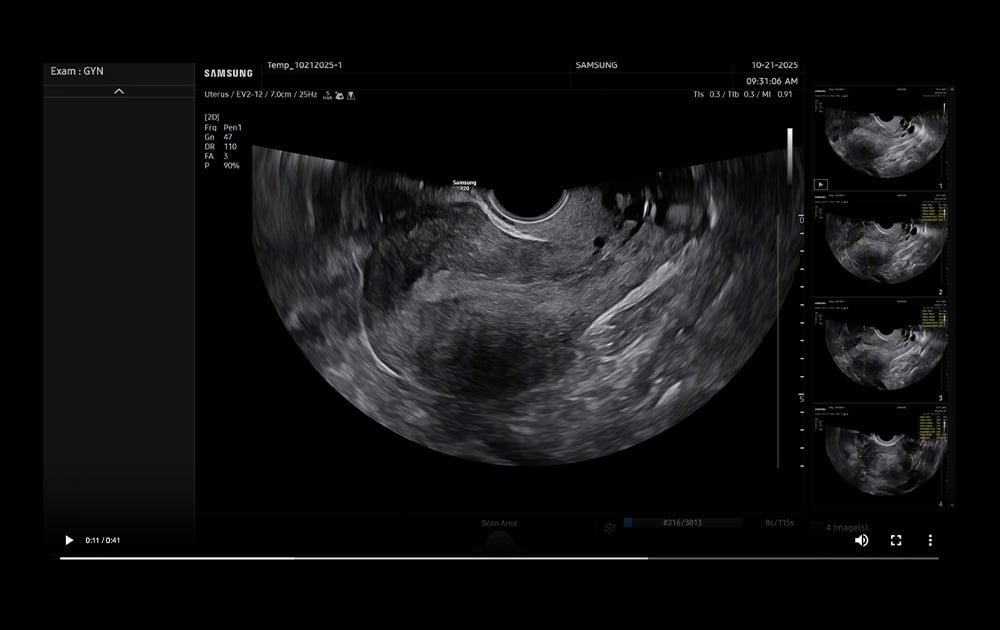The height and width of the screenshot is (630, 1000).
Task: Click the Samsung R20 probe orientation marker
Action: click(x=463, y=183)
